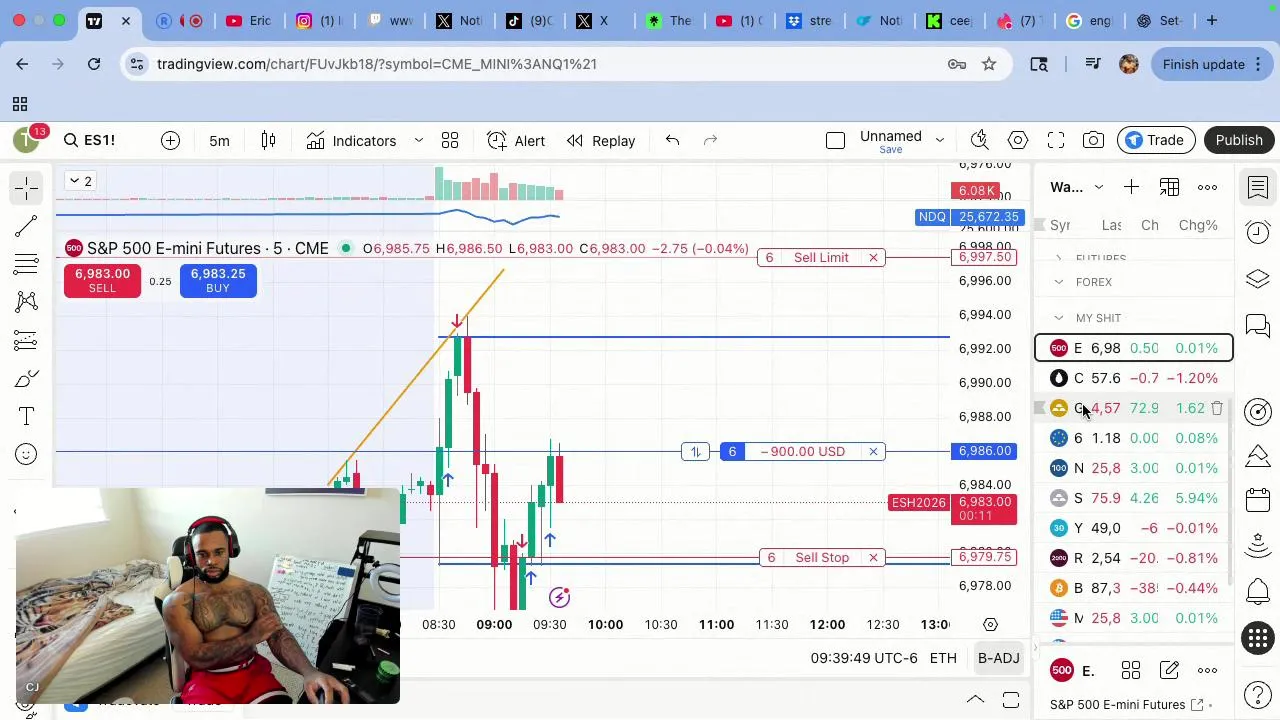Viewport: 1280px width, 720px height.
Task: Select the watchlist row showing 57.6
Action: pos(1134,378)
